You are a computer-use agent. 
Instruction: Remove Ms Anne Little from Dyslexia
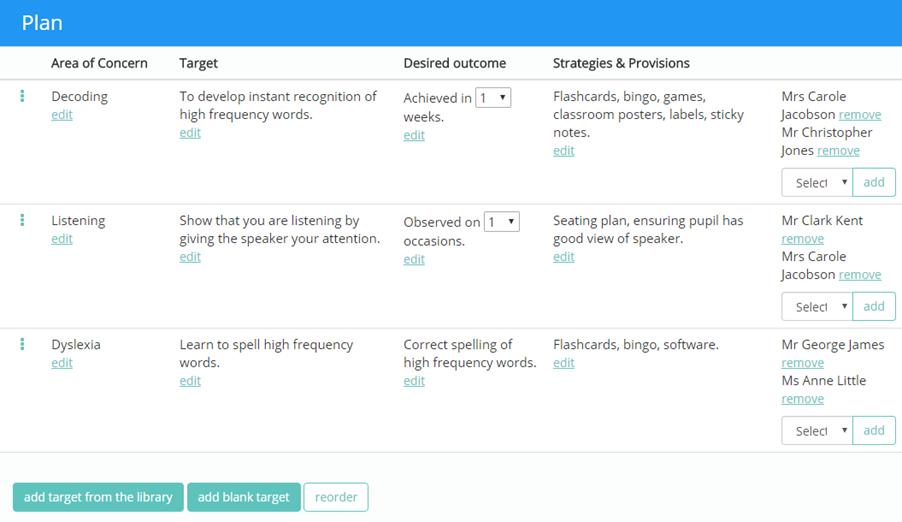802,399
